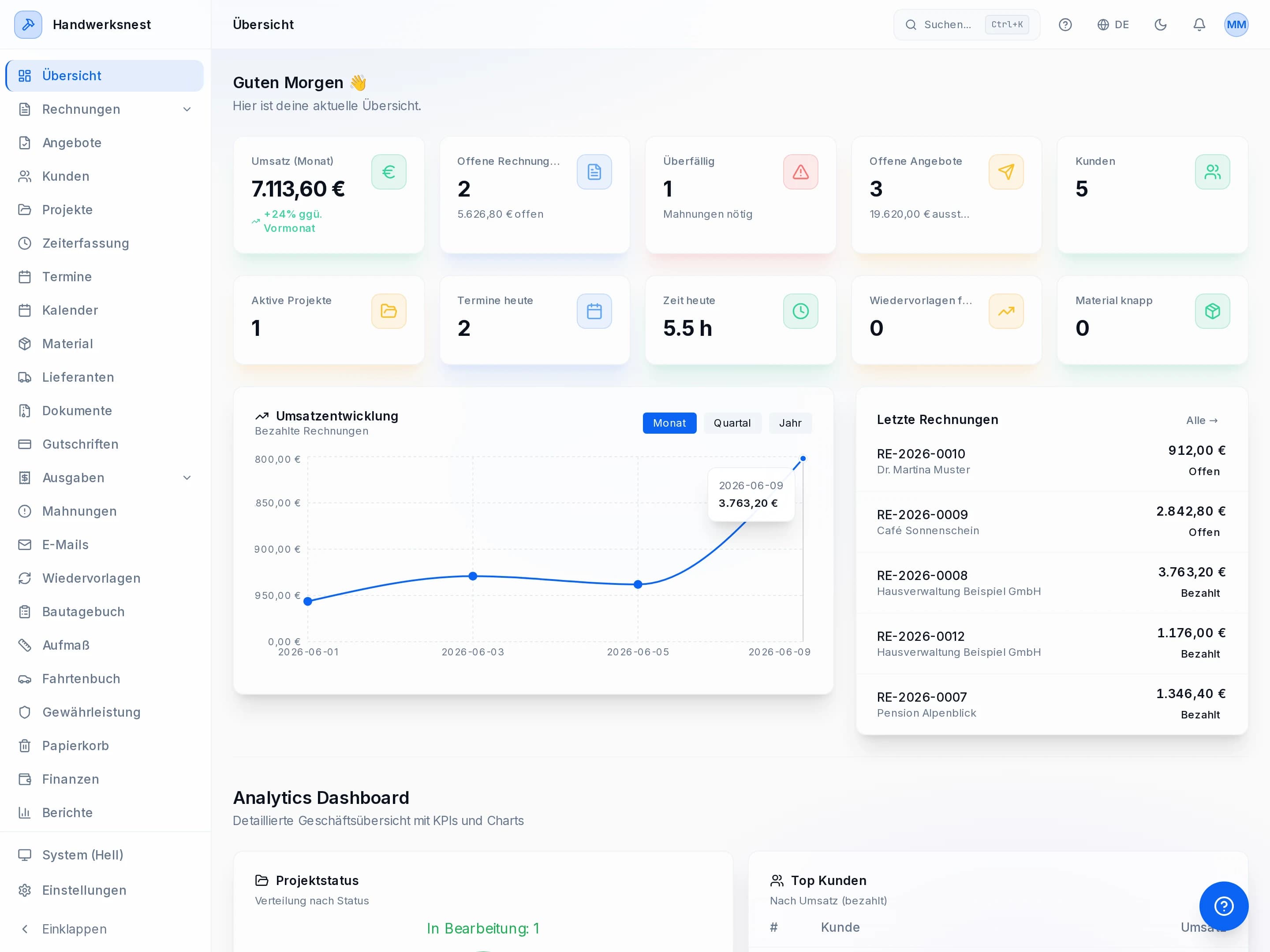Open the help circle icon in header
The width and height of the screenshot is (1270, 952).
tap(1065, 25)
